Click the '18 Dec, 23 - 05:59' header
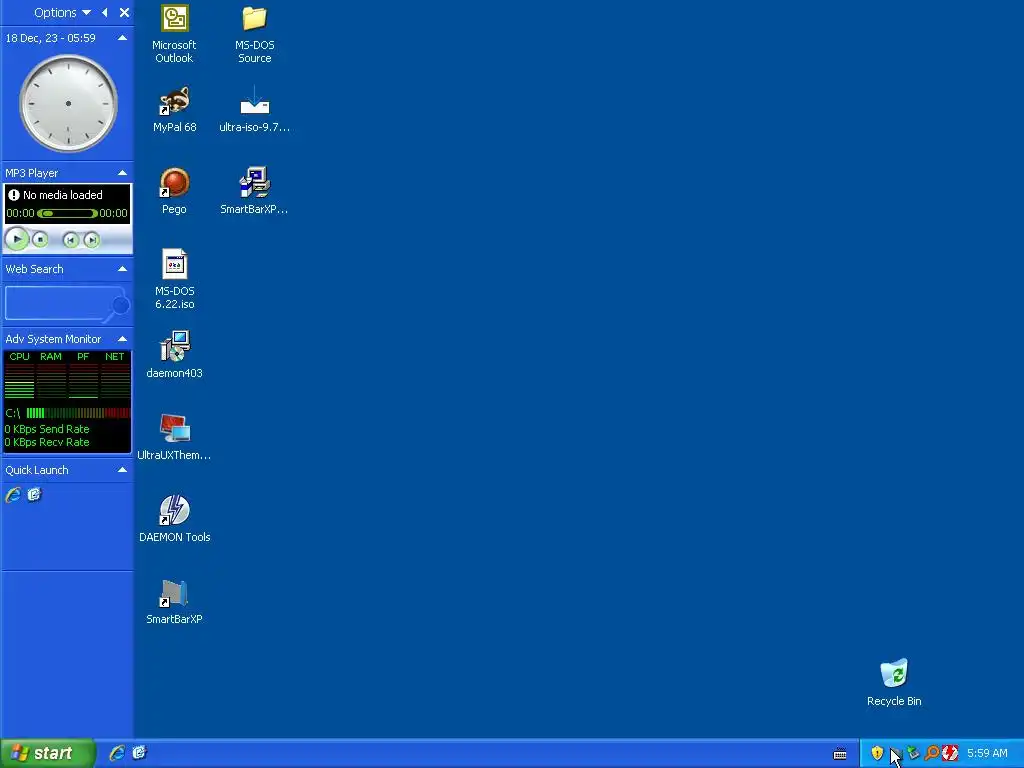The image size is (1024, 768). tap(50, 38)
